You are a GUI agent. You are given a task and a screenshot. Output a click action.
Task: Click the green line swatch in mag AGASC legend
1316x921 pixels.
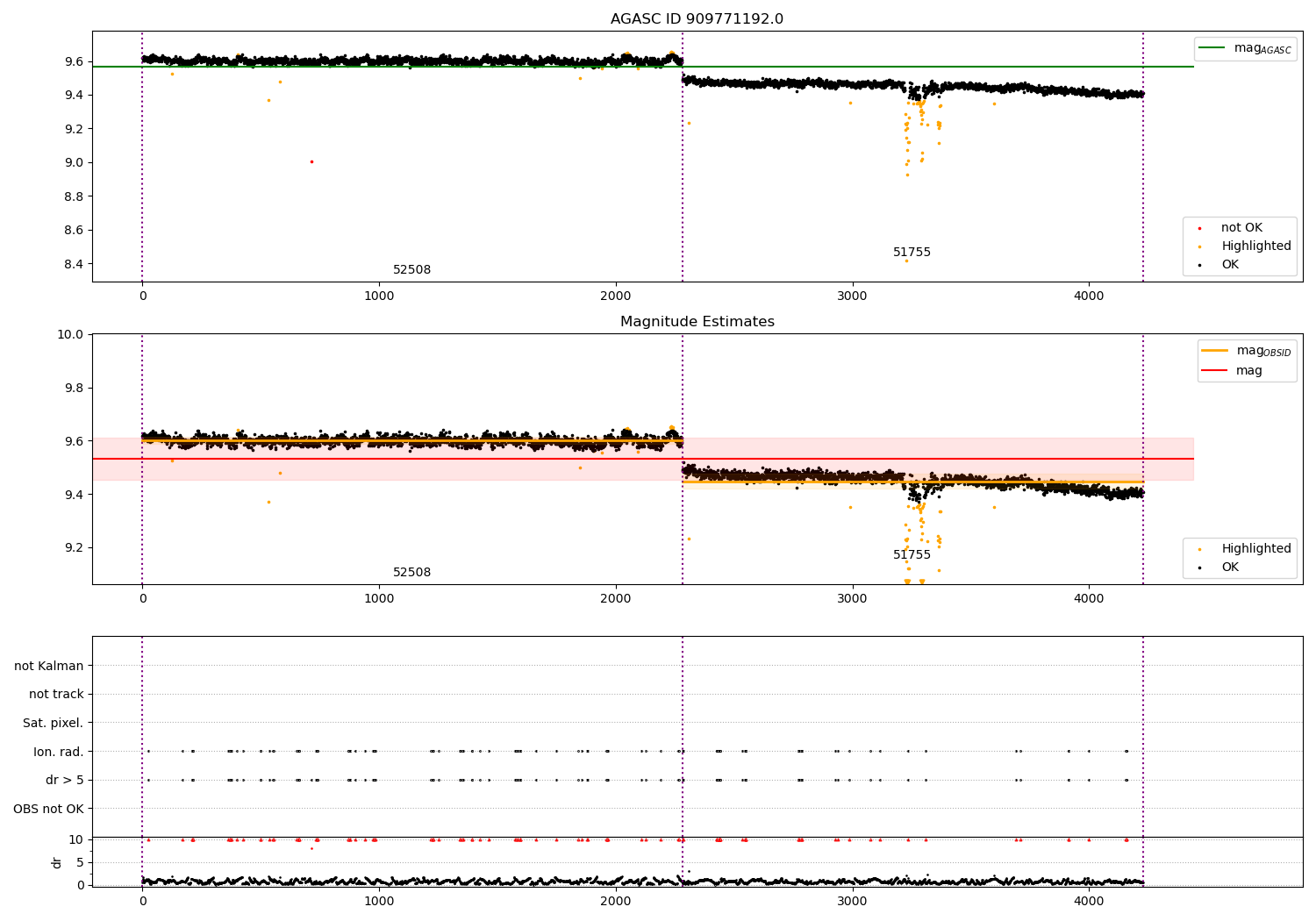click(1212, 48)
